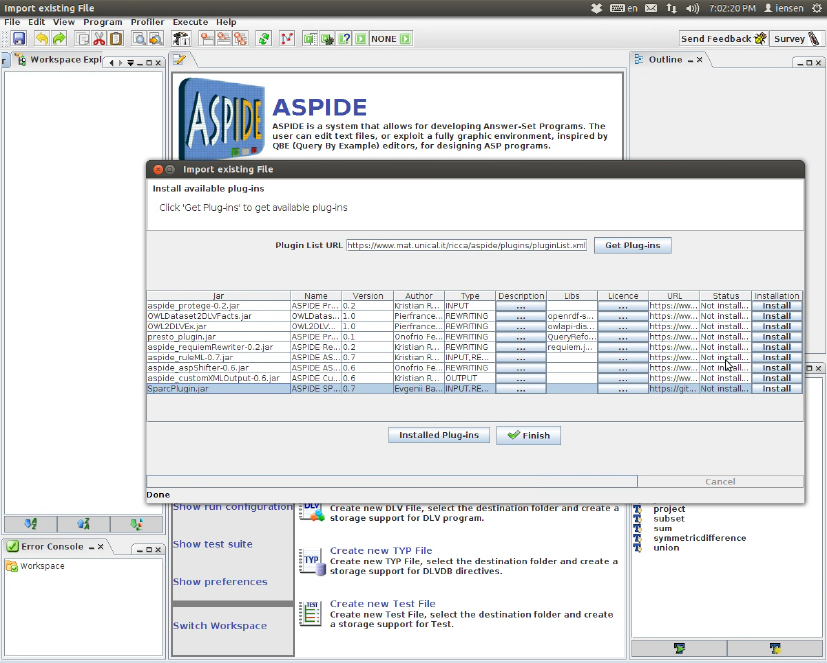Viewport: 827px width, 663px height.
Task: Click the Get Plug-ins button
Action: [x=632, y=245]
